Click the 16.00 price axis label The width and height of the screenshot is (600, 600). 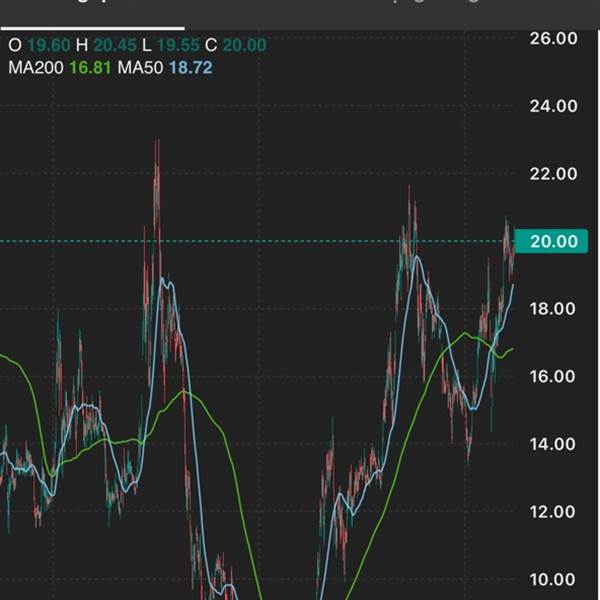(552, 377)
